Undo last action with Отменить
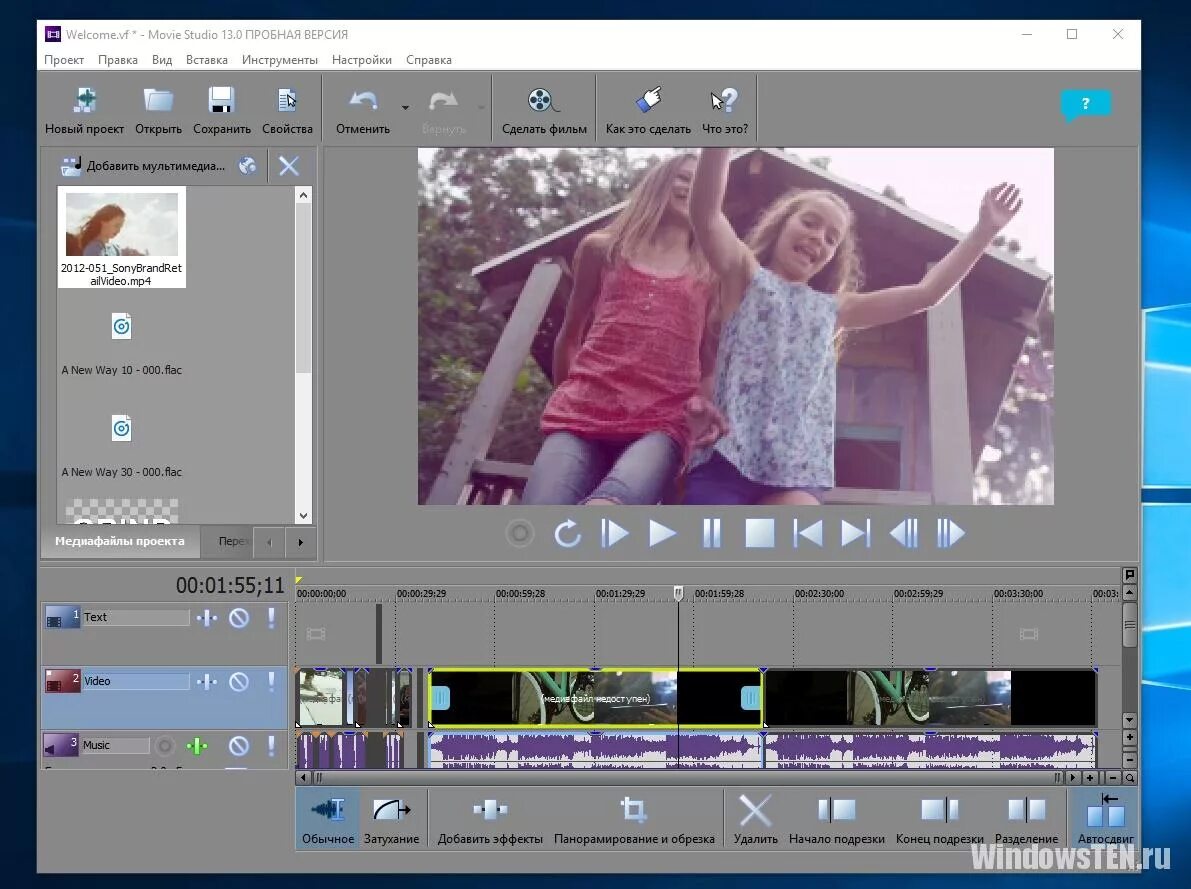 pos(363,110)
